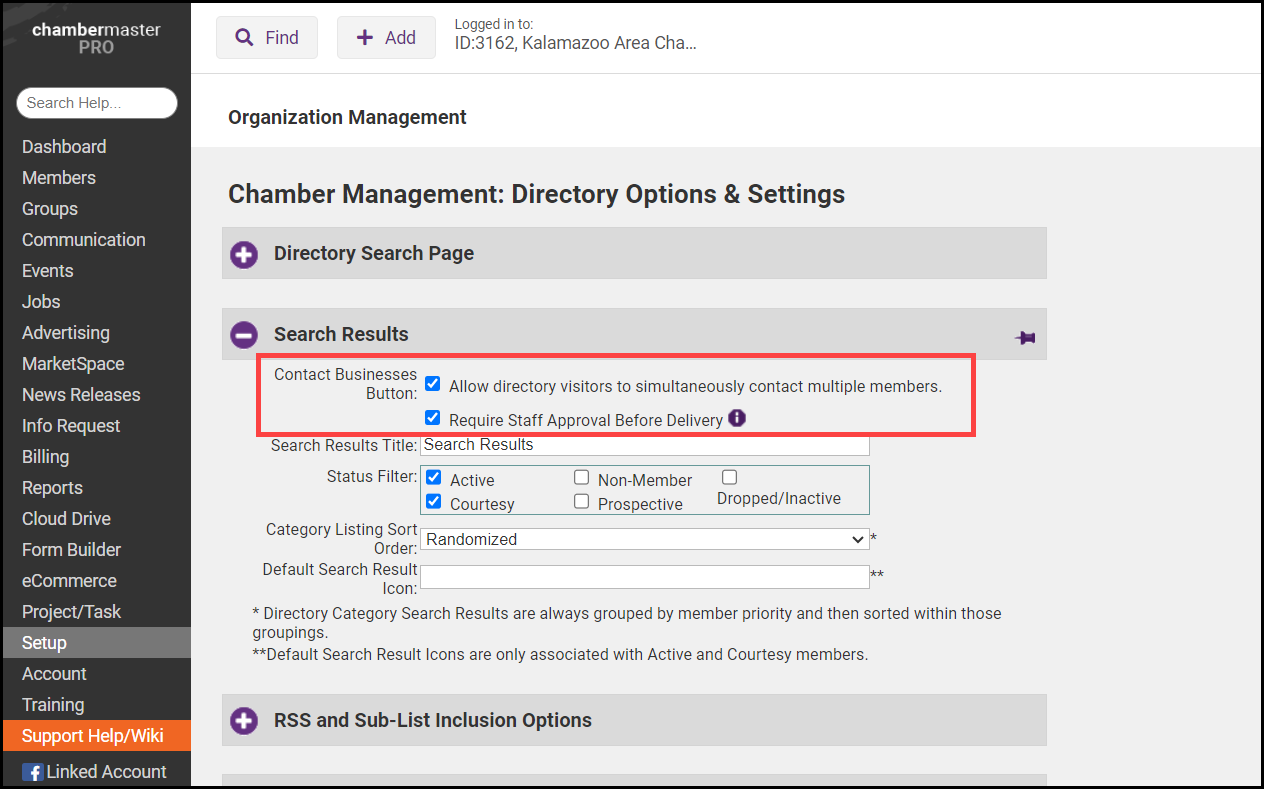Viewport: 1264px width, 789px height.
Task: Click the chambermaster PRO logo
Action: [96, 38]
